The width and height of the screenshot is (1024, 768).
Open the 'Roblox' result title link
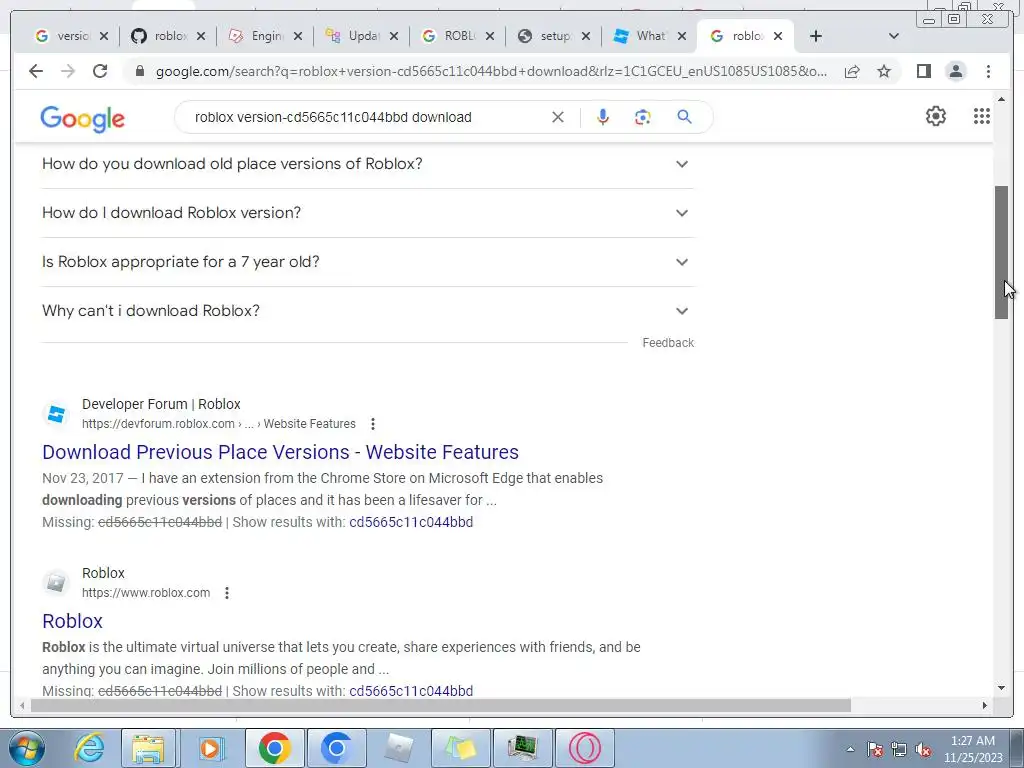72,621
